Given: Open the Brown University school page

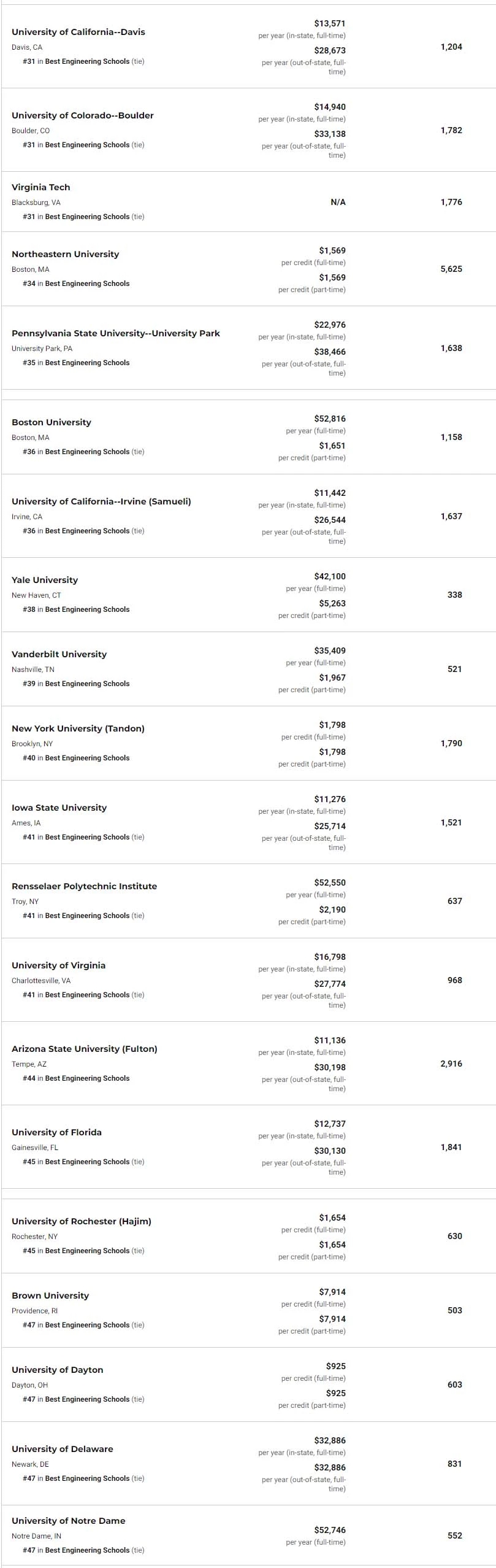Looking at the screenshot, I should coord(50,1296).
